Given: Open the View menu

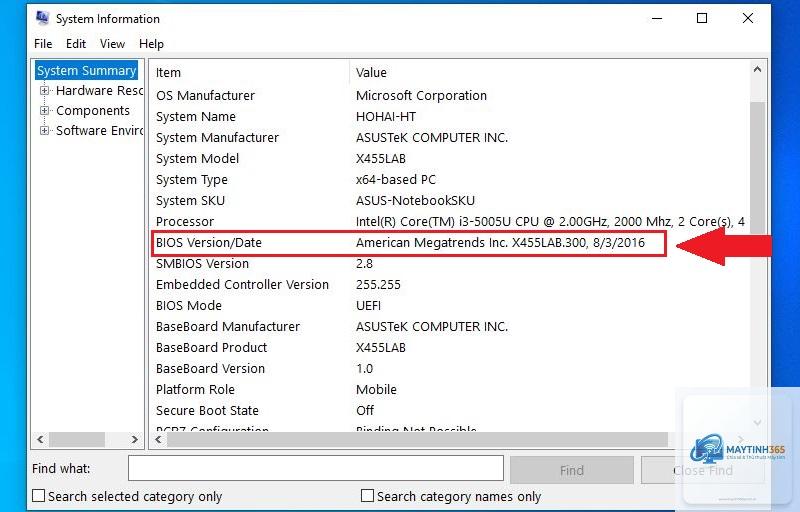Looking at the screenshot, I should (112, 44).
